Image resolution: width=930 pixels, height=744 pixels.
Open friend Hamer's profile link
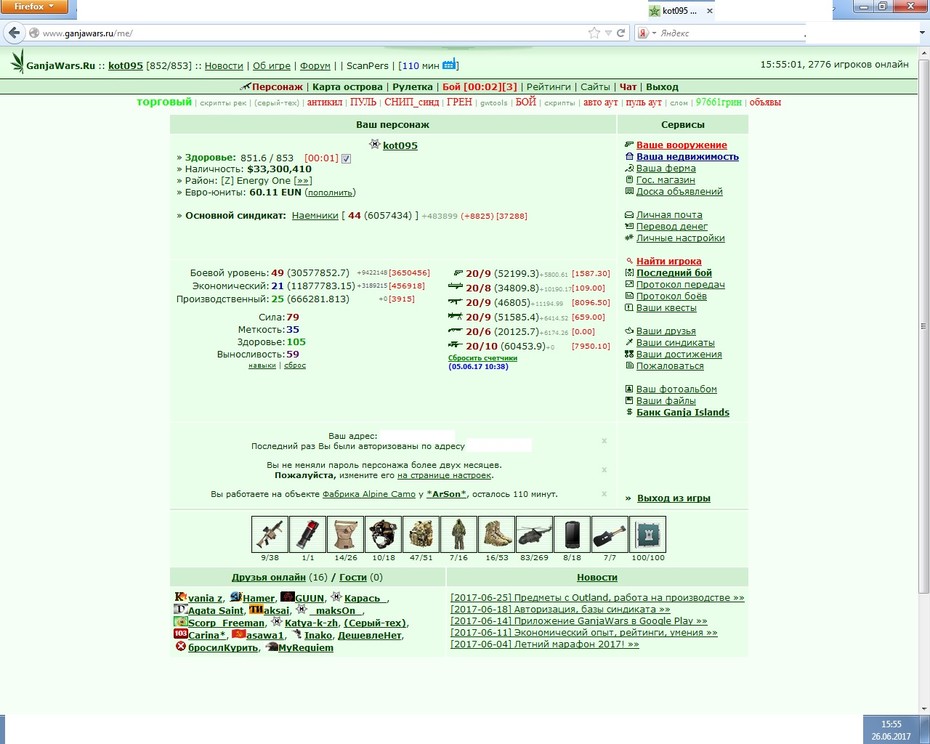click(x=258, y=598)
